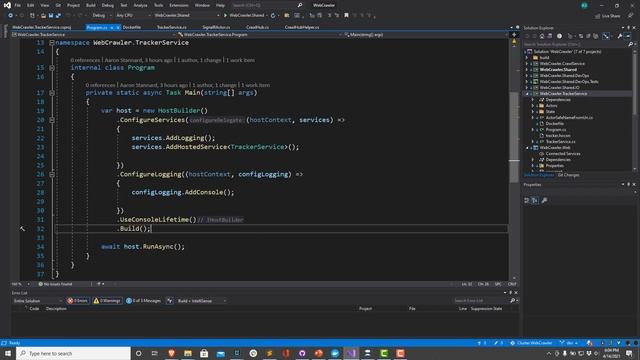Image resolution: width=640 pixels, height=360 pixels.
Task: Switch to the CrawlHub.cs tab
Action: click(258, 27)
